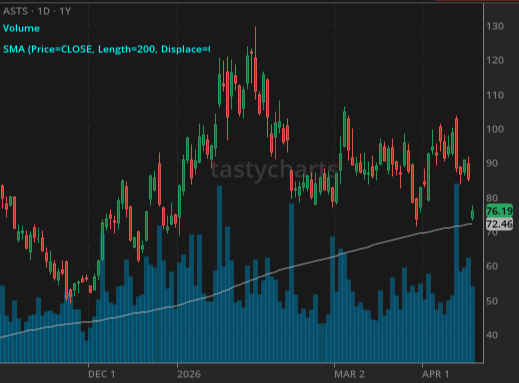Image resolution: width=519 pixels, height=383 pixels.
Task: Select the 100 price axis label
Action: pos(495,129)
